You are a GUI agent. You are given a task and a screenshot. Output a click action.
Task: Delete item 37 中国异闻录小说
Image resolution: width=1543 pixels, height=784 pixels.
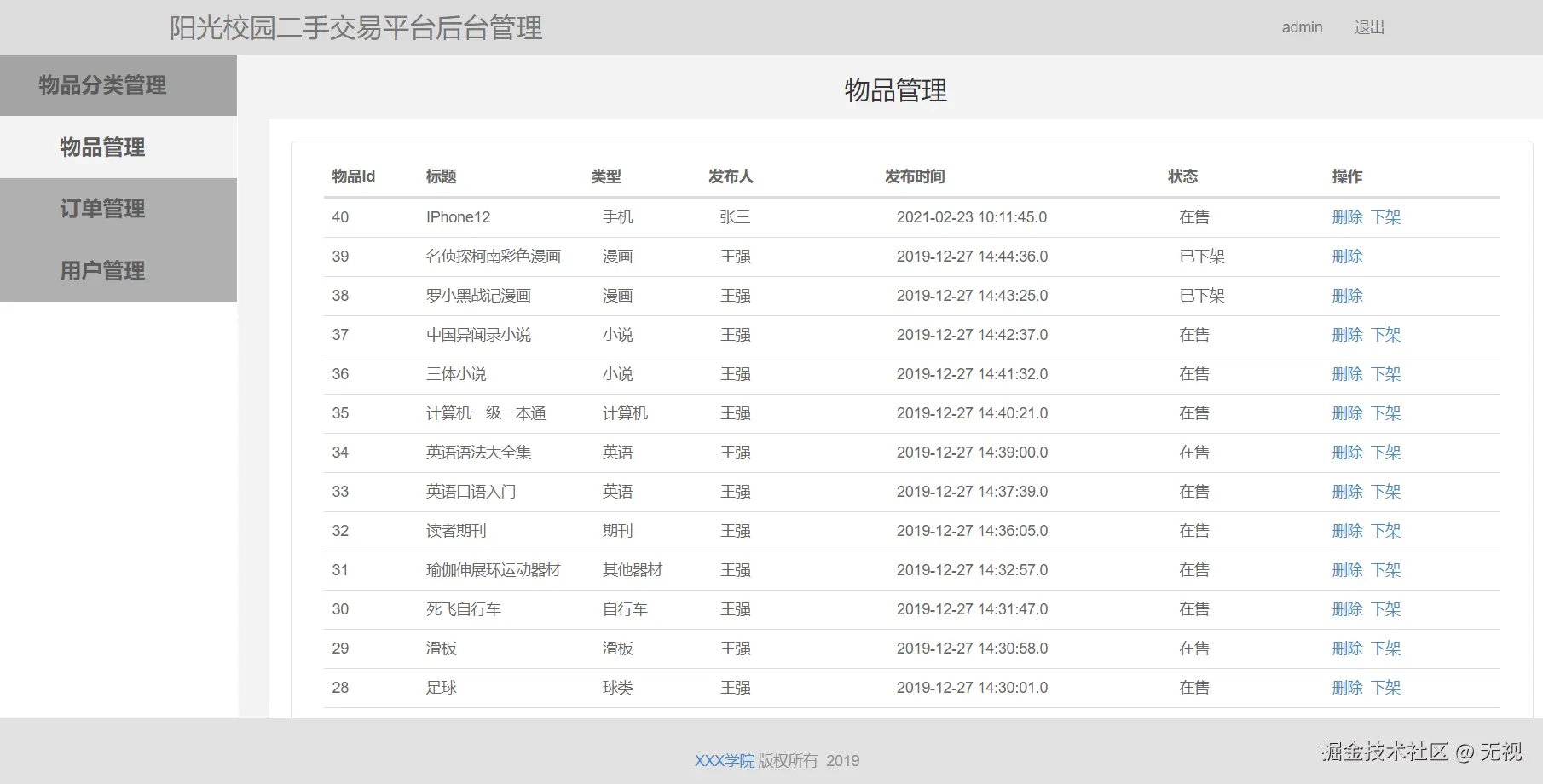[1347, 335]
